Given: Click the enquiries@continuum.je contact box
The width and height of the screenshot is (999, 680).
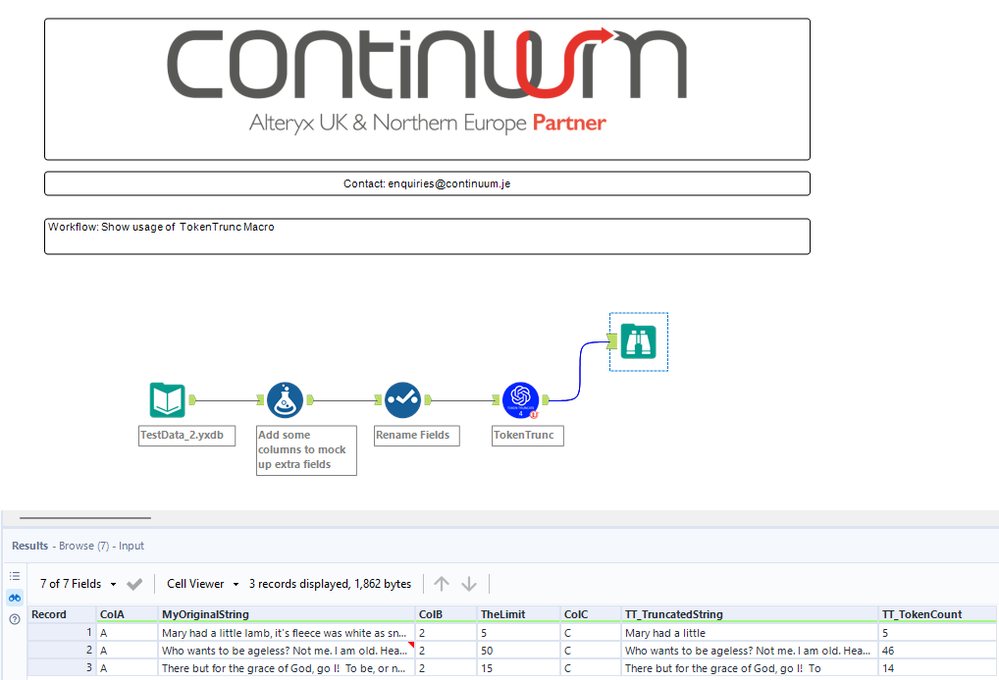Looking at the screenshot, I should tap(427, 183).
